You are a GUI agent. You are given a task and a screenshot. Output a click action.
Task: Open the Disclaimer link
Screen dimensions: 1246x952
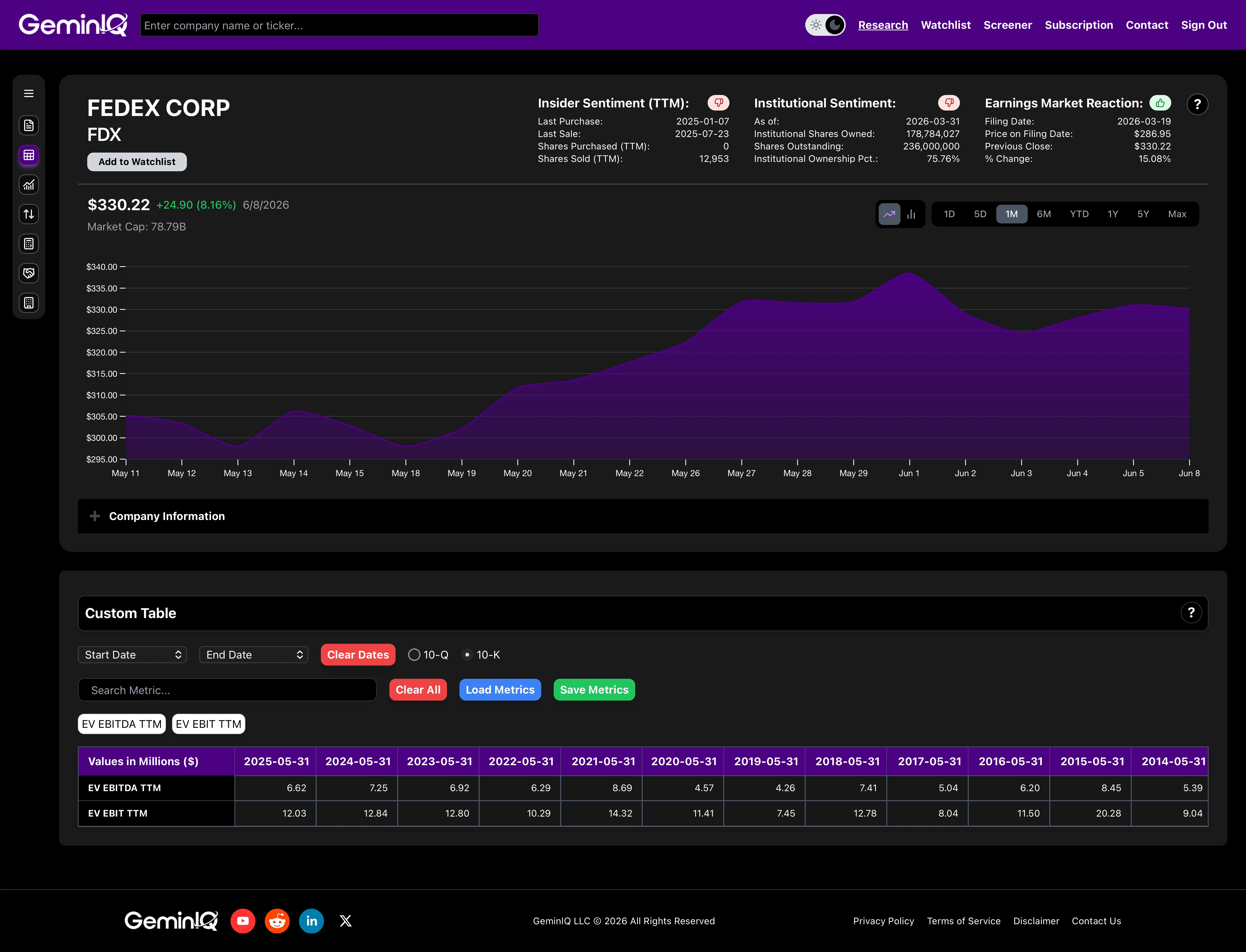pyautogui.click(x=1036, y=921)
